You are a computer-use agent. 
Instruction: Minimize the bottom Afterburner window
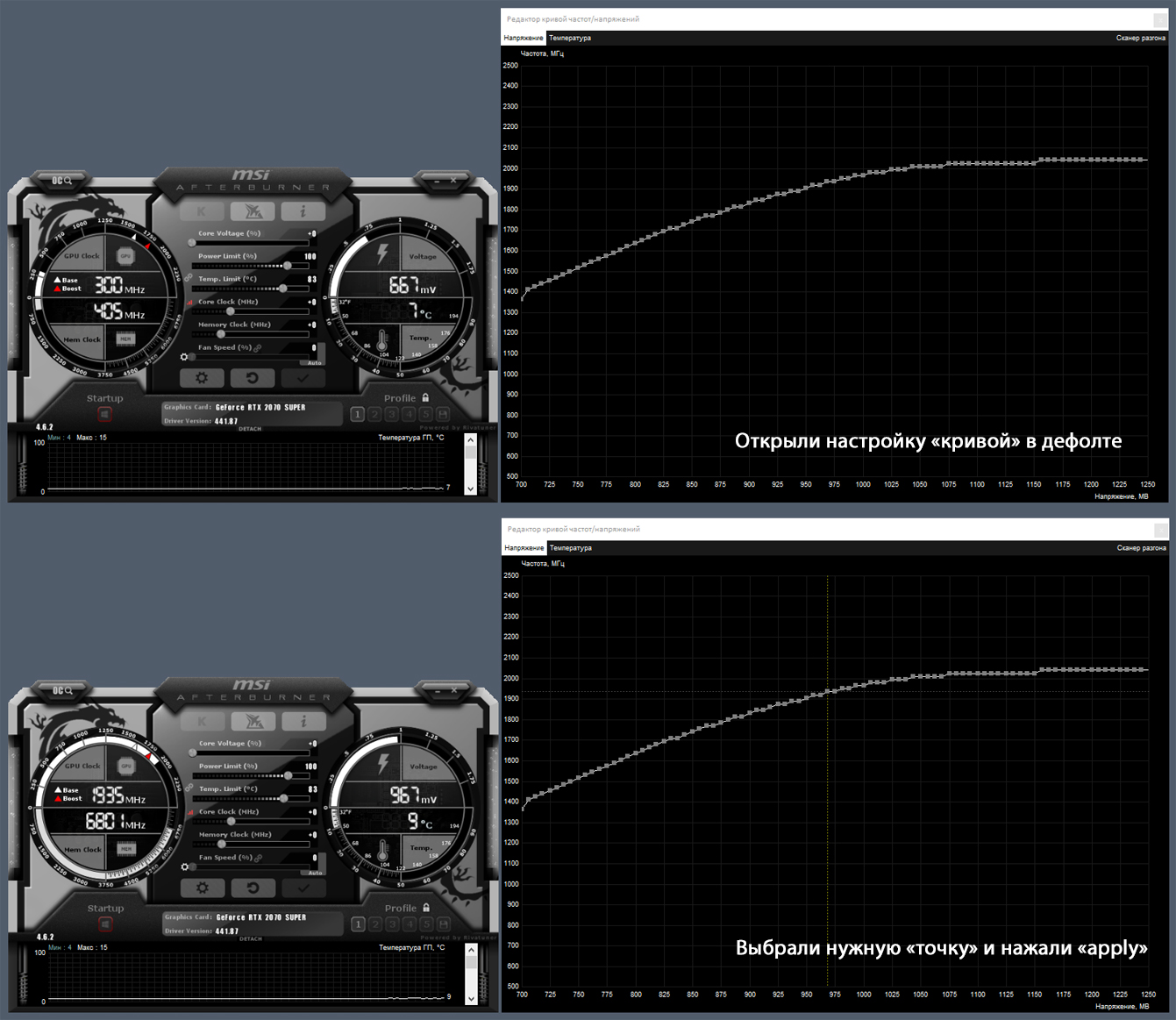(438, 690)
